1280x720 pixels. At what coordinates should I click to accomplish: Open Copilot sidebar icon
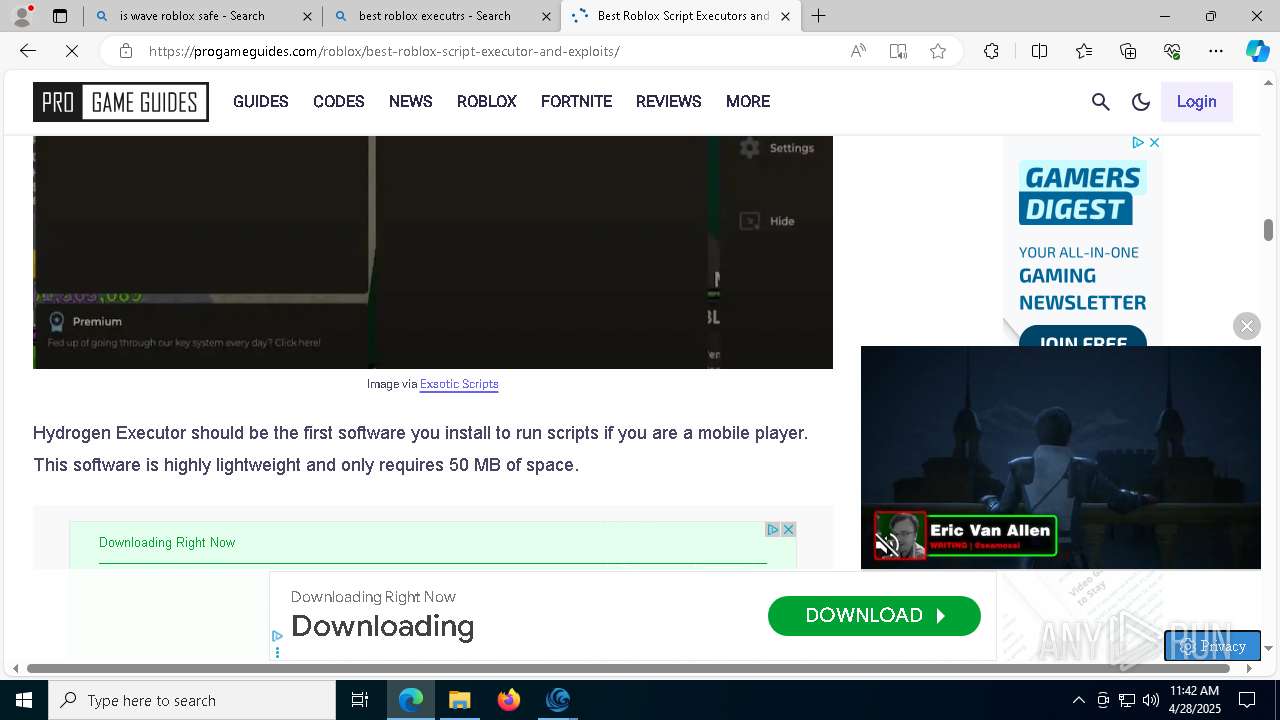click(x=1257, y=51)
